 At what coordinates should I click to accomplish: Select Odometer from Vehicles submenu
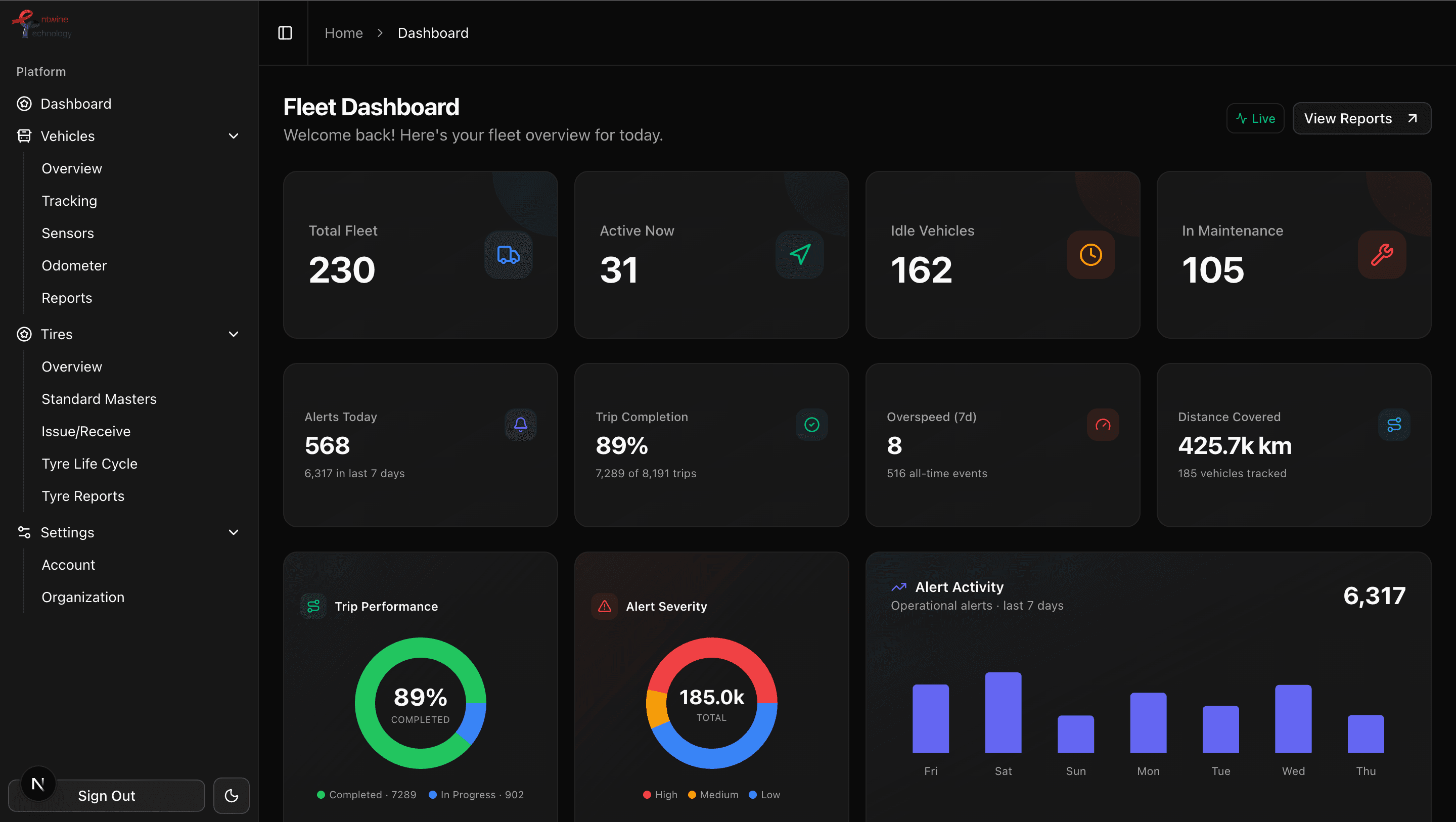click(x=74, y=265)
